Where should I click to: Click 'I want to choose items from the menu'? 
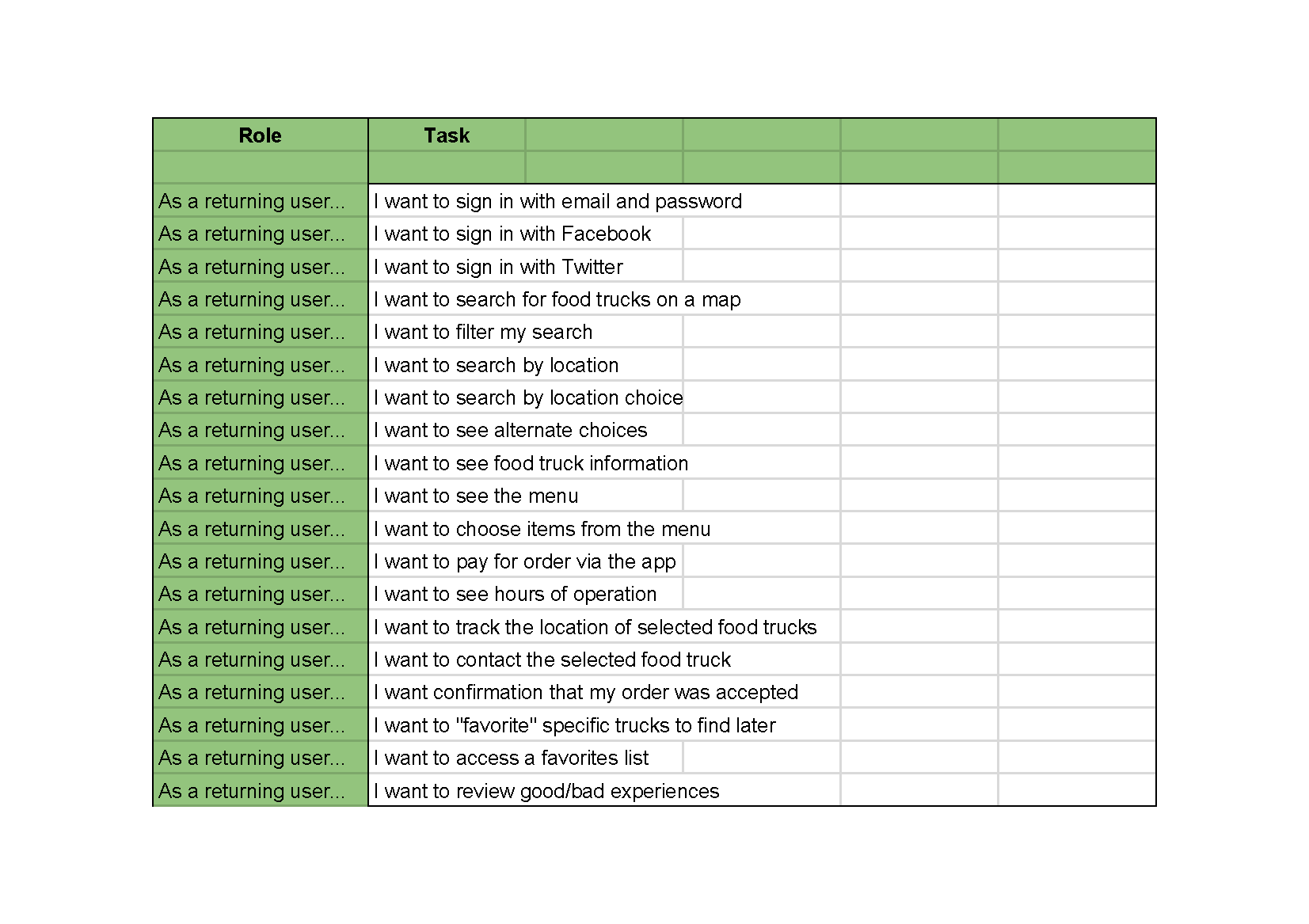[x=604, y=529]
